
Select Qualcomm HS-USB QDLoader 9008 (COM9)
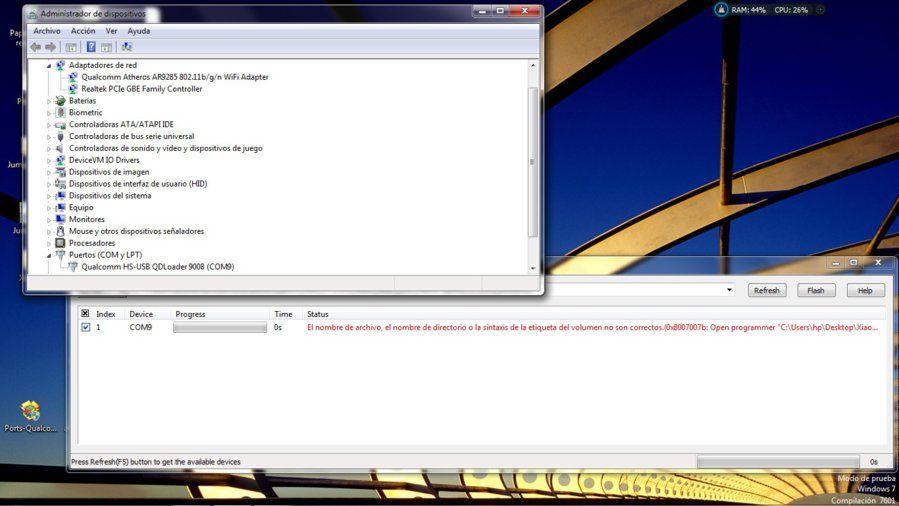coord(158,266)
